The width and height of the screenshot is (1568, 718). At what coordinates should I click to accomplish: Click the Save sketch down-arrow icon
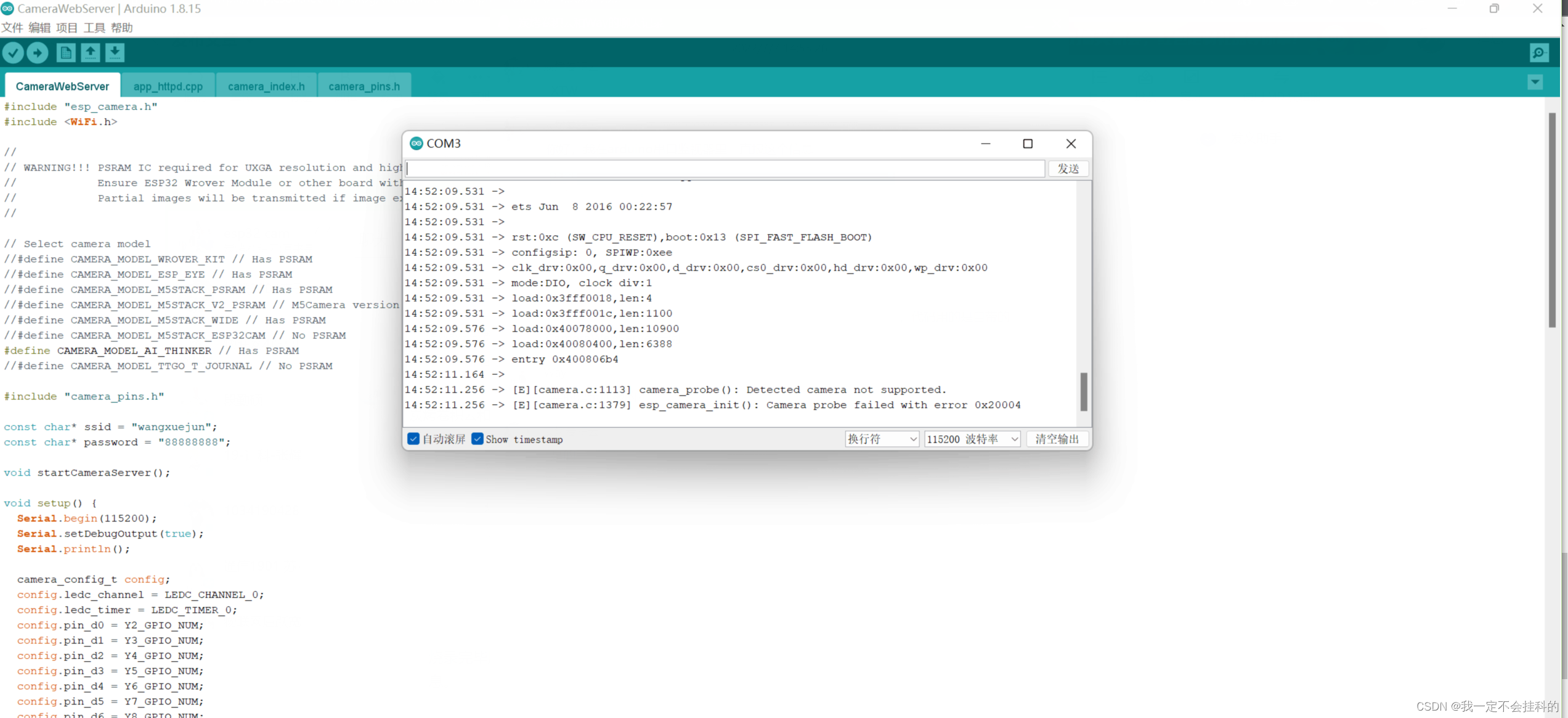click(x=115, y=53)
